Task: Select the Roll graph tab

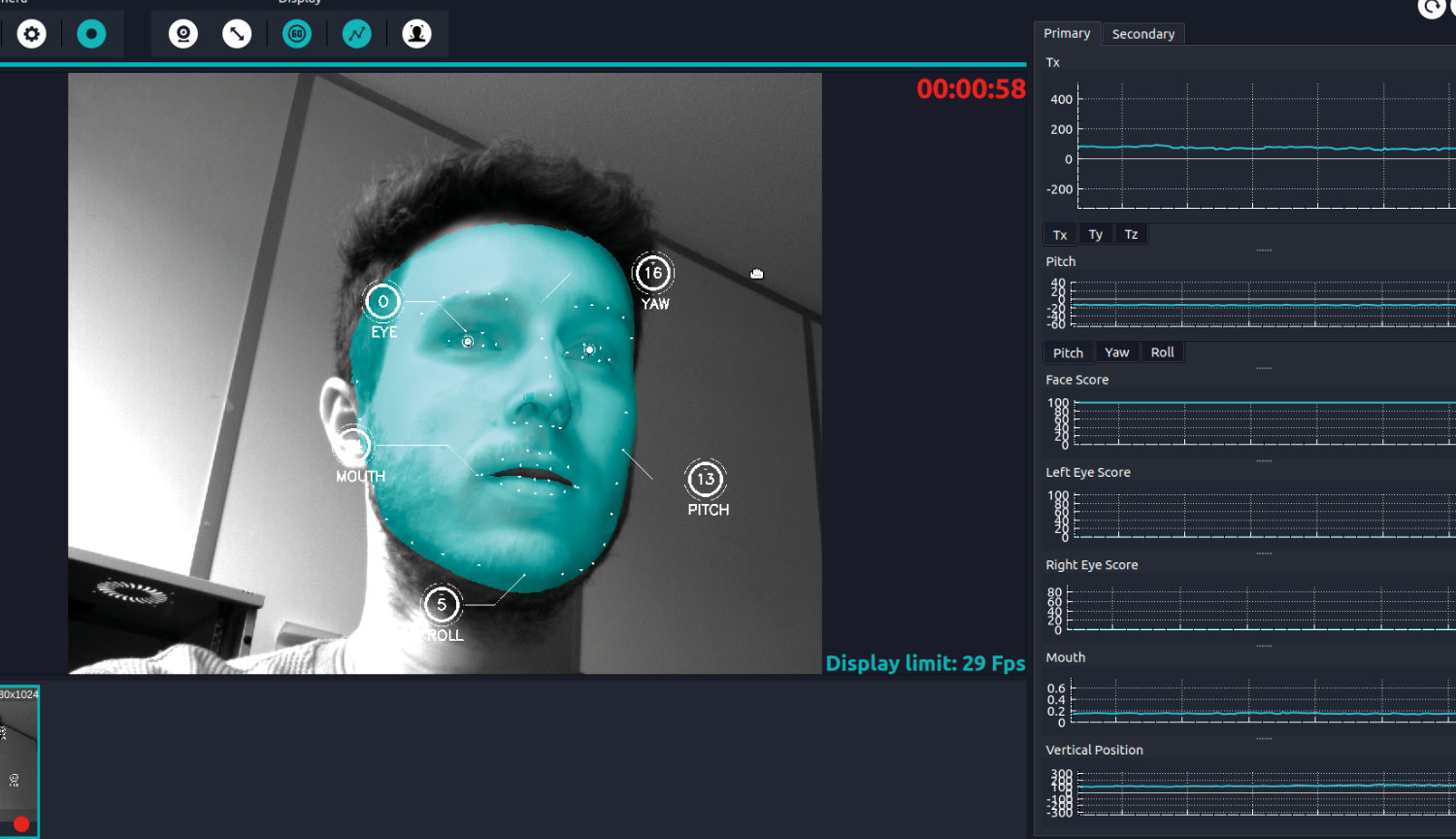Action: (1162, 352)
